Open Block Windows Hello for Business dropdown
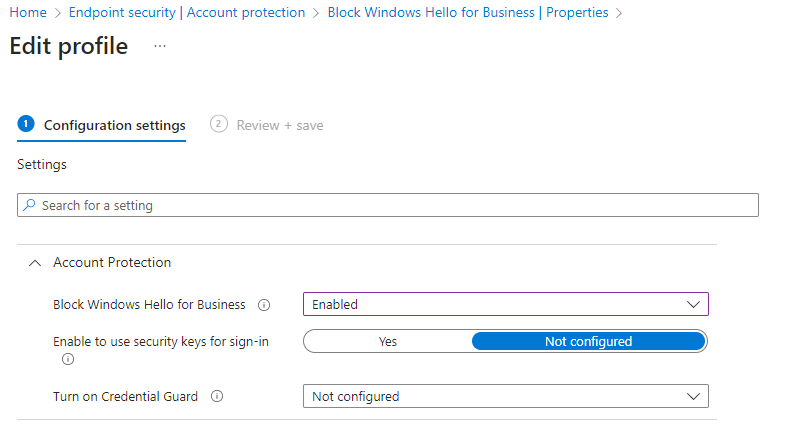Viewport: 803px width, 425px height. tap(505, 304)
